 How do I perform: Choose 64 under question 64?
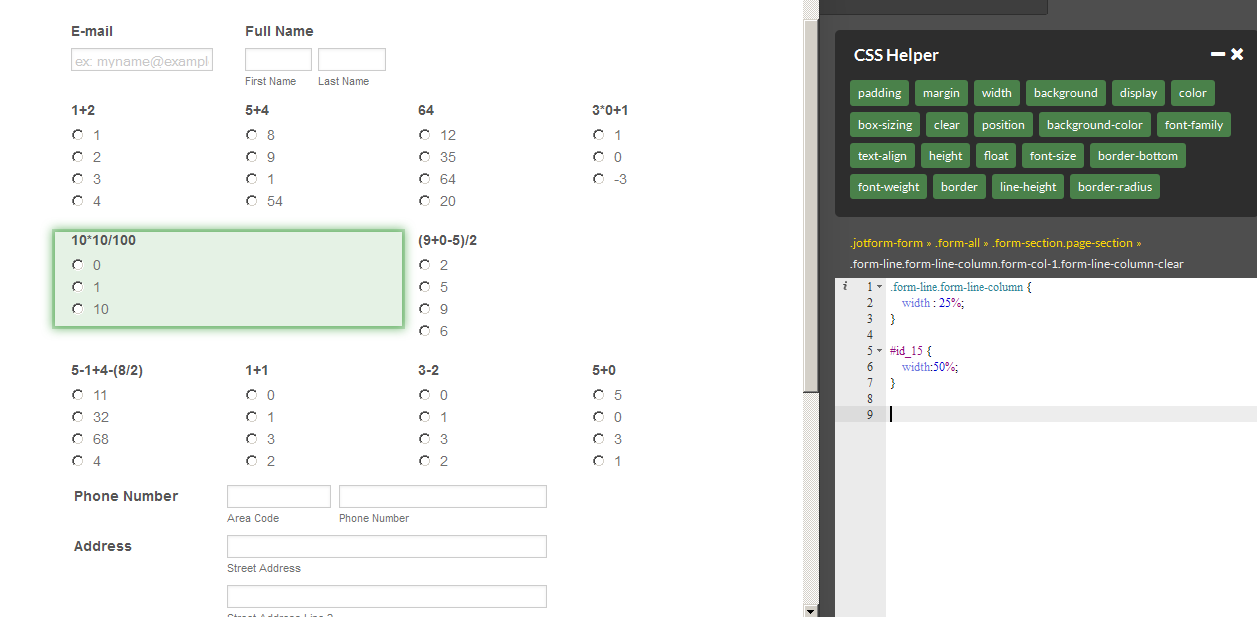[x=425, y=179]
